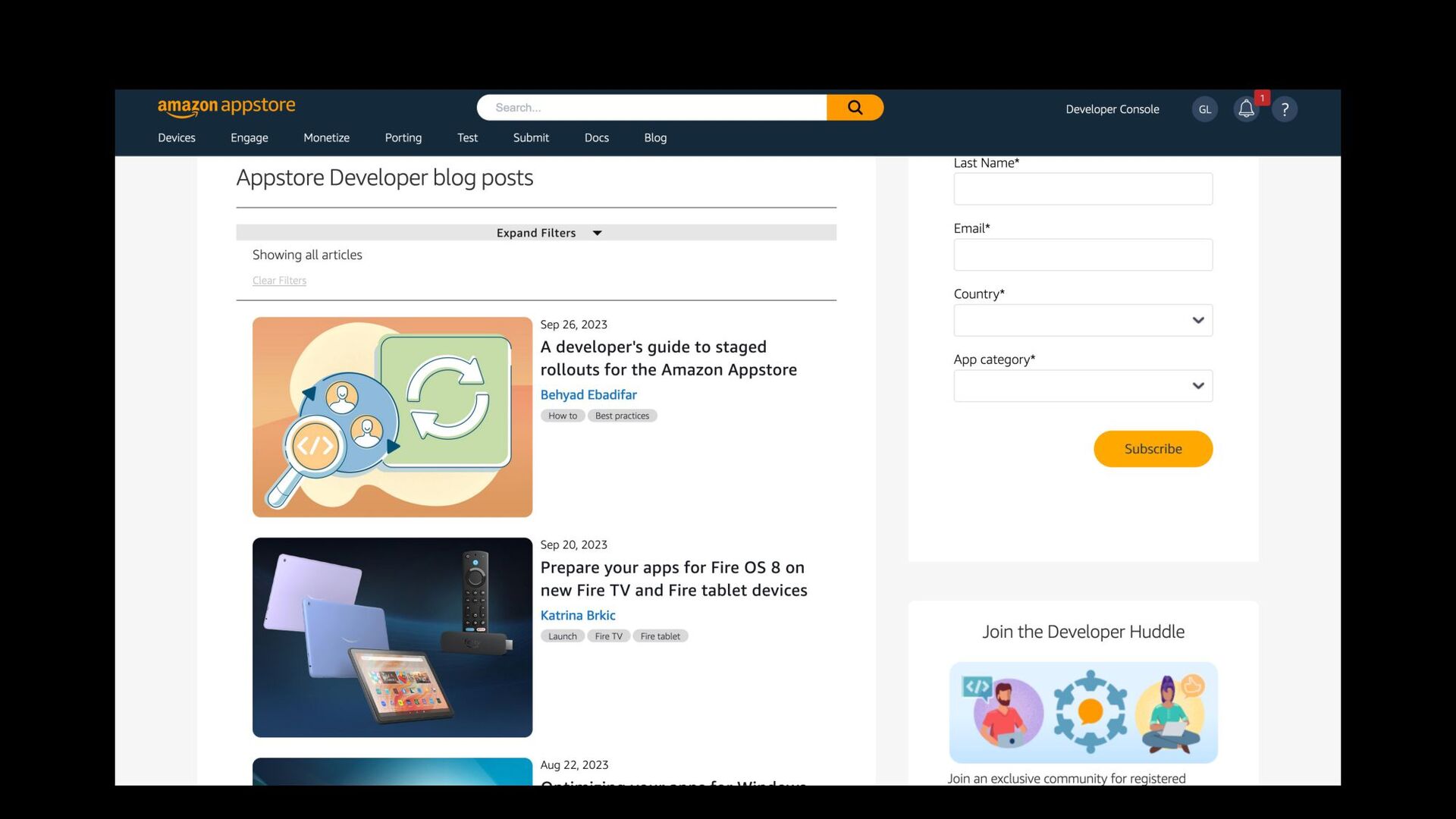The width and height of the screenshot is (1456, 819).
Task: Select the Best practices tag
Action: (x=622, y=416)
